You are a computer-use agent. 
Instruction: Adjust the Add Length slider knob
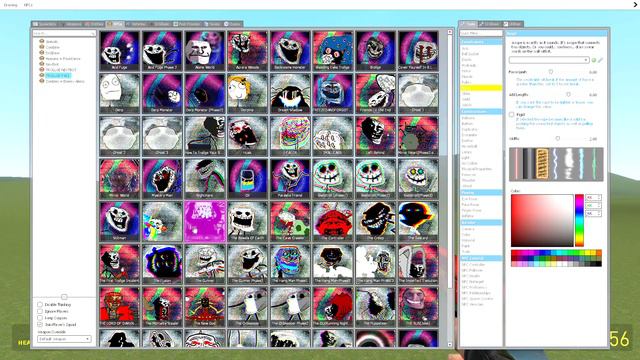(x=568, y=94)
